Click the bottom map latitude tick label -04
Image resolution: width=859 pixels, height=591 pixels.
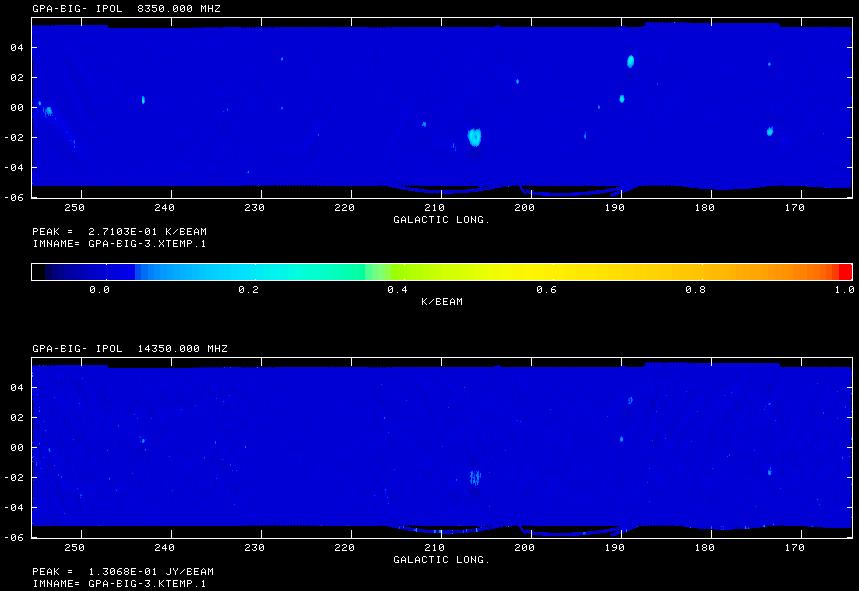tap(14, 507)
